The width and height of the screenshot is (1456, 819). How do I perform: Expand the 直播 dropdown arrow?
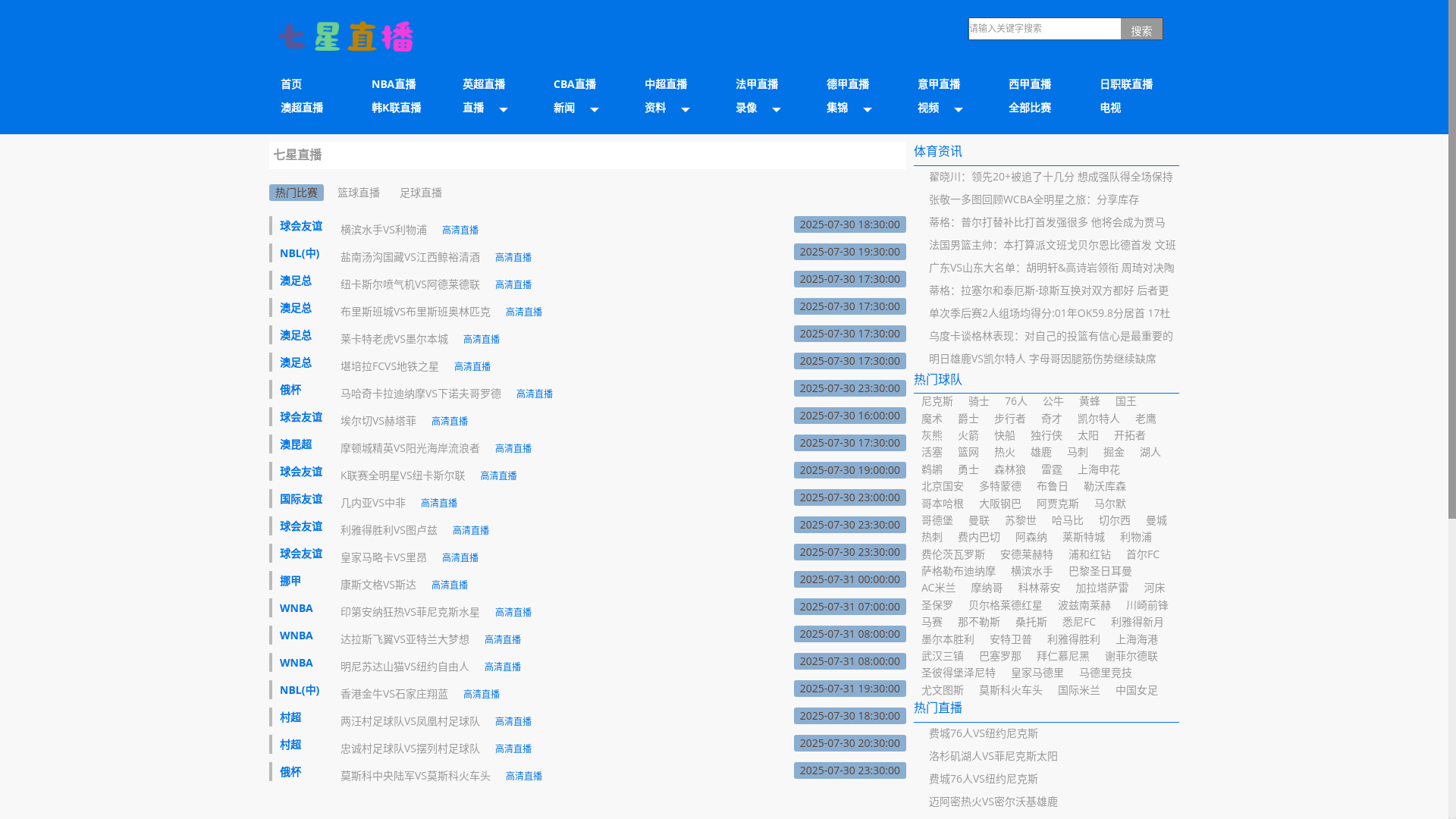(504, 110)
